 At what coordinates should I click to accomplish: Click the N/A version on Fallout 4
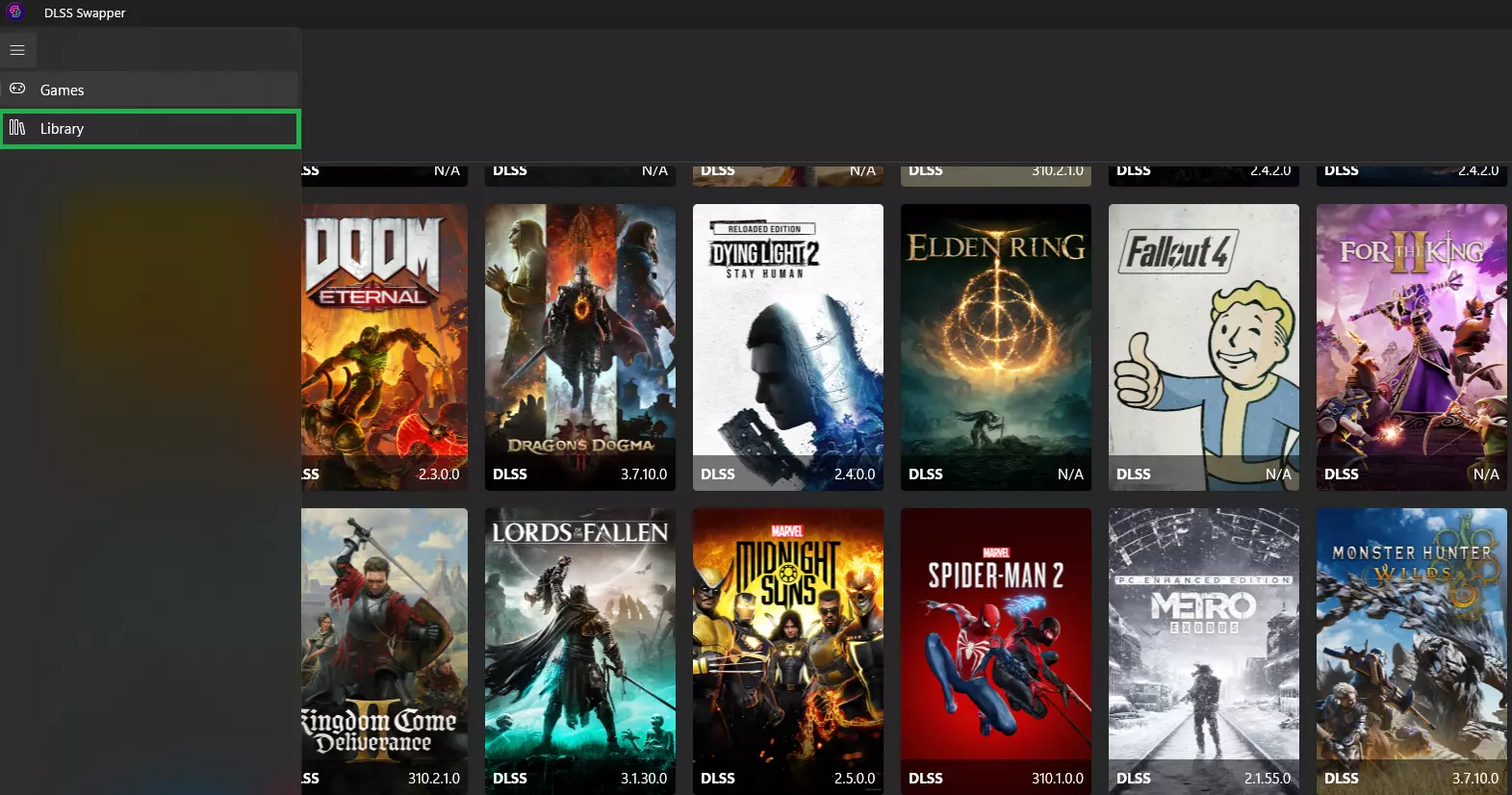click(1278, 474)
